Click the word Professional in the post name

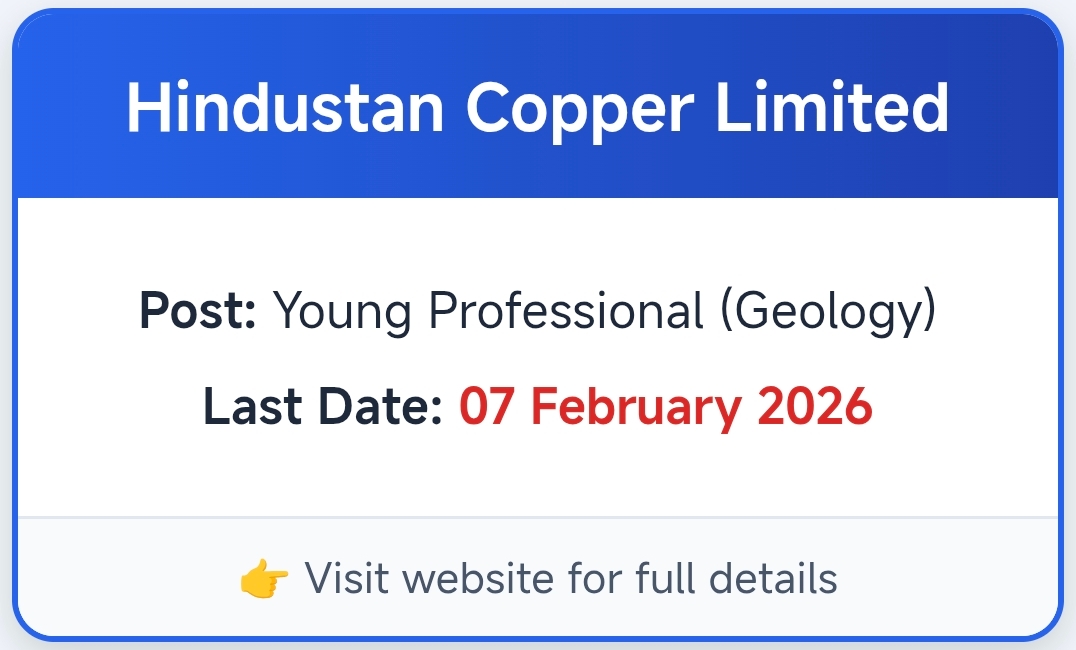[x=566, y=311]
